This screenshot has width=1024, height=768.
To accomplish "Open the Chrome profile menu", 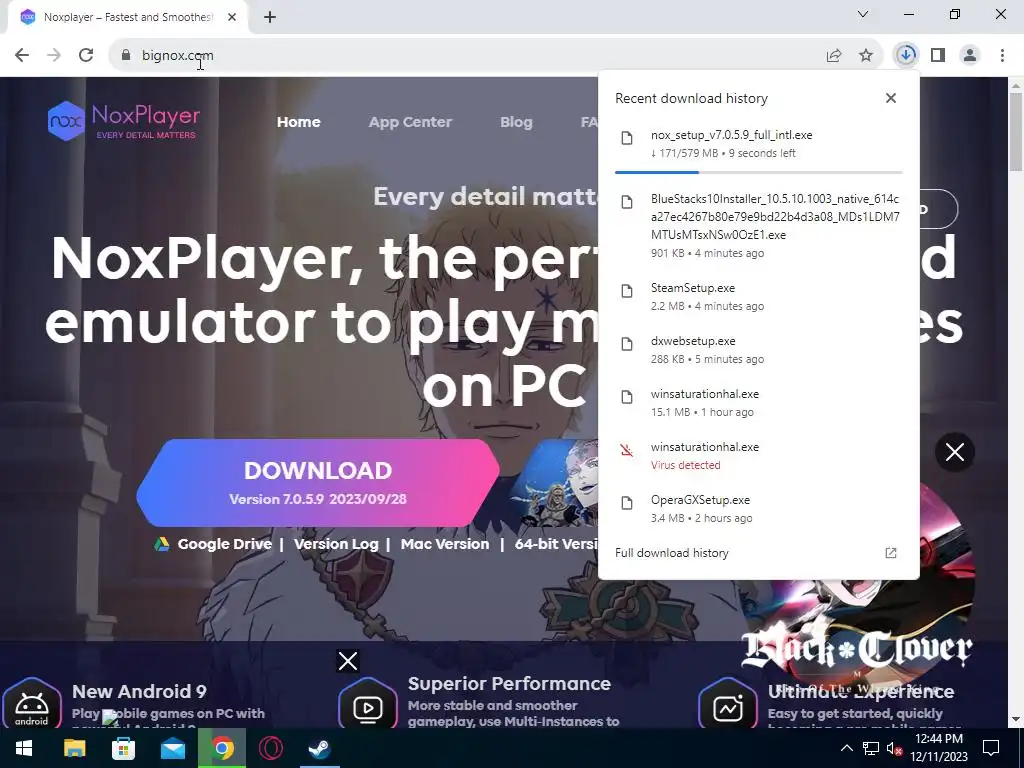I will pyautogui.click(x=970, y=56).
